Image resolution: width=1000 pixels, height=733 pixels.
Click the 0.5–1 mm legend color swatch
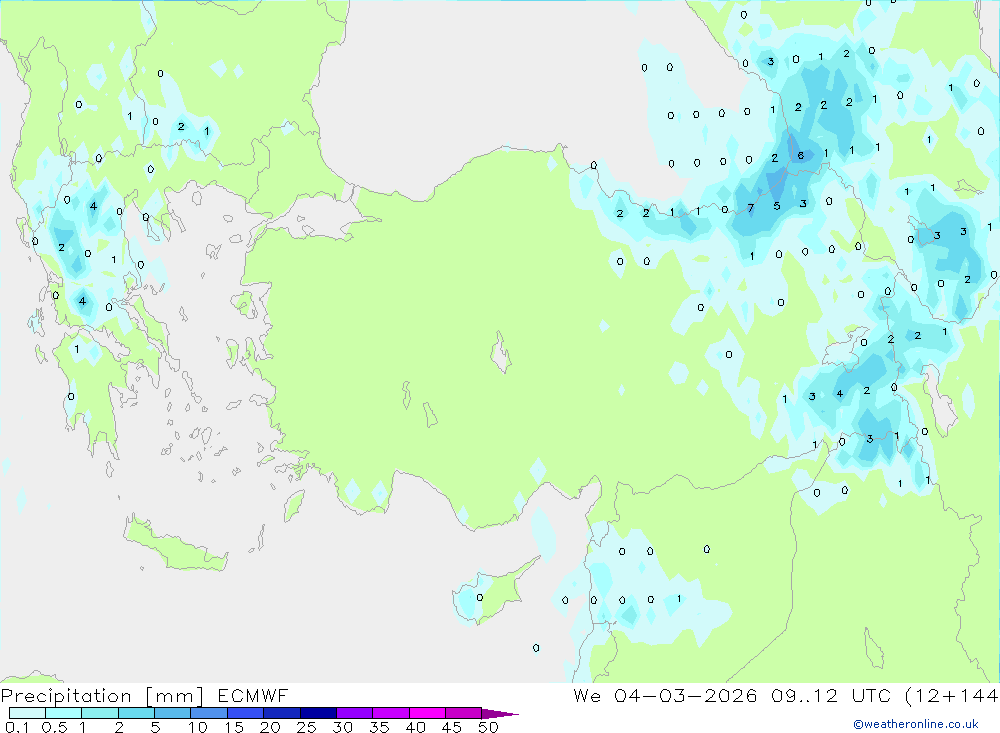64,713
